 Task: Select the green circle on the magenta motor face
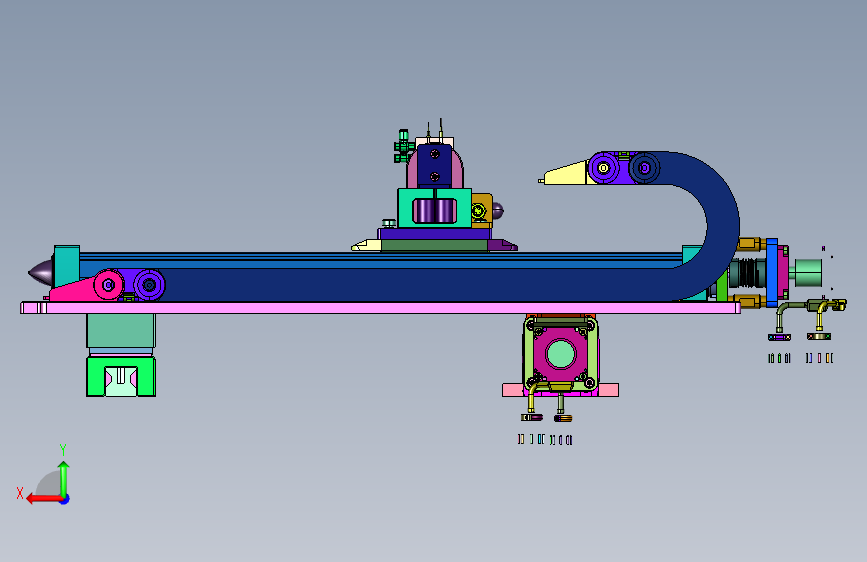(561, 354)
